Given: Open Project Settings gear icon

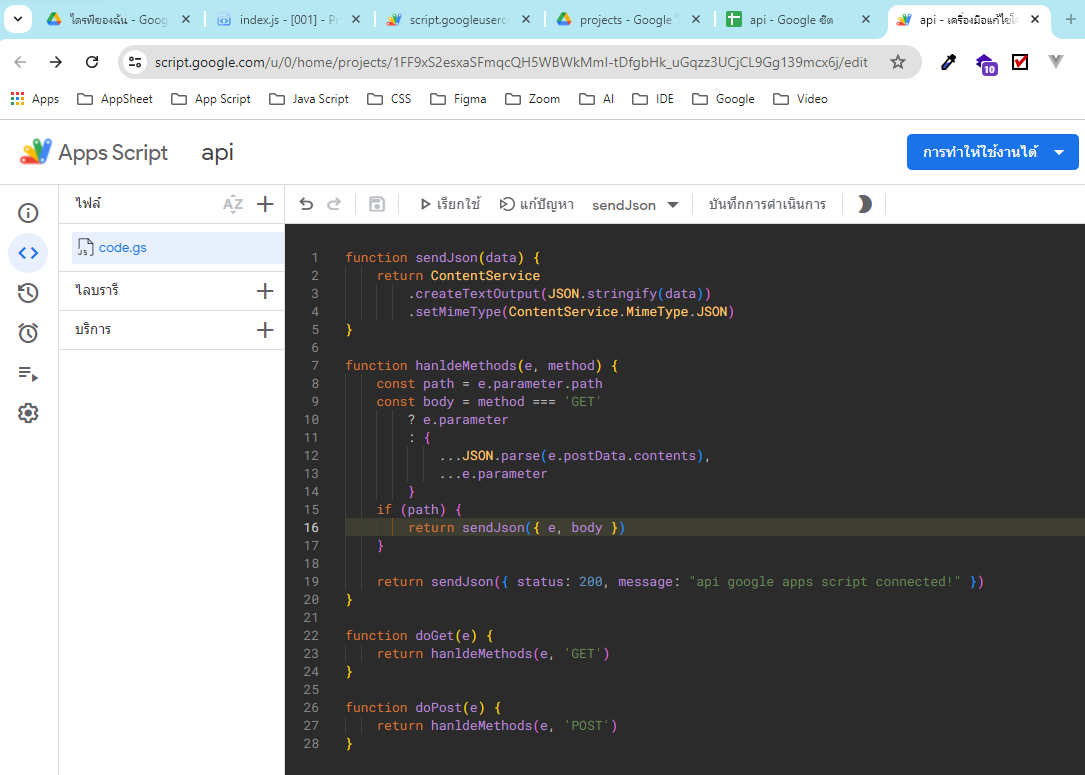Looking at the screenshot, I should pos(28,413).
